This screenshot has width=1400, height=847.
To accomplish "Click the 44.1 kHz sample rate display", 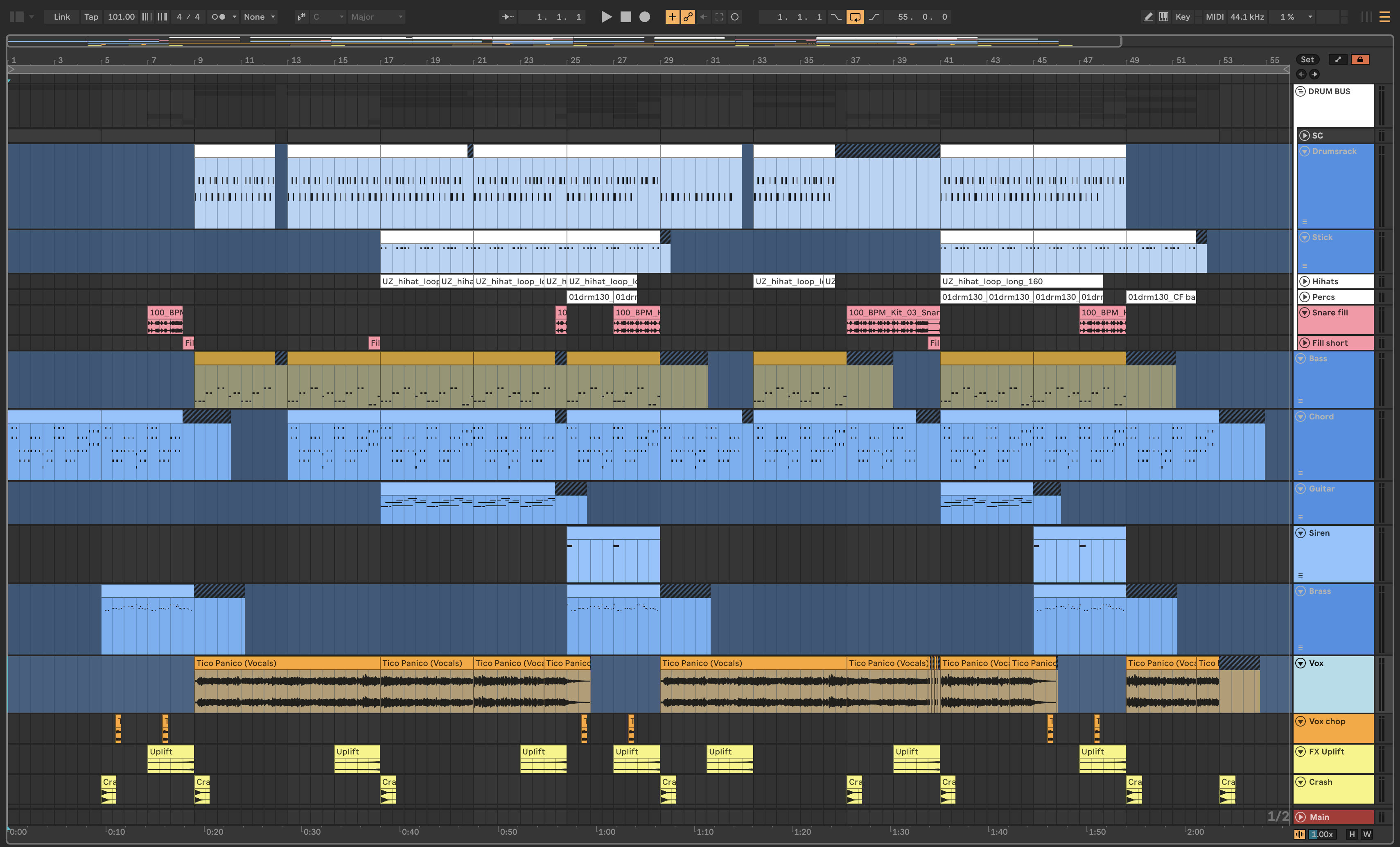I will [x=1247, y=17].
